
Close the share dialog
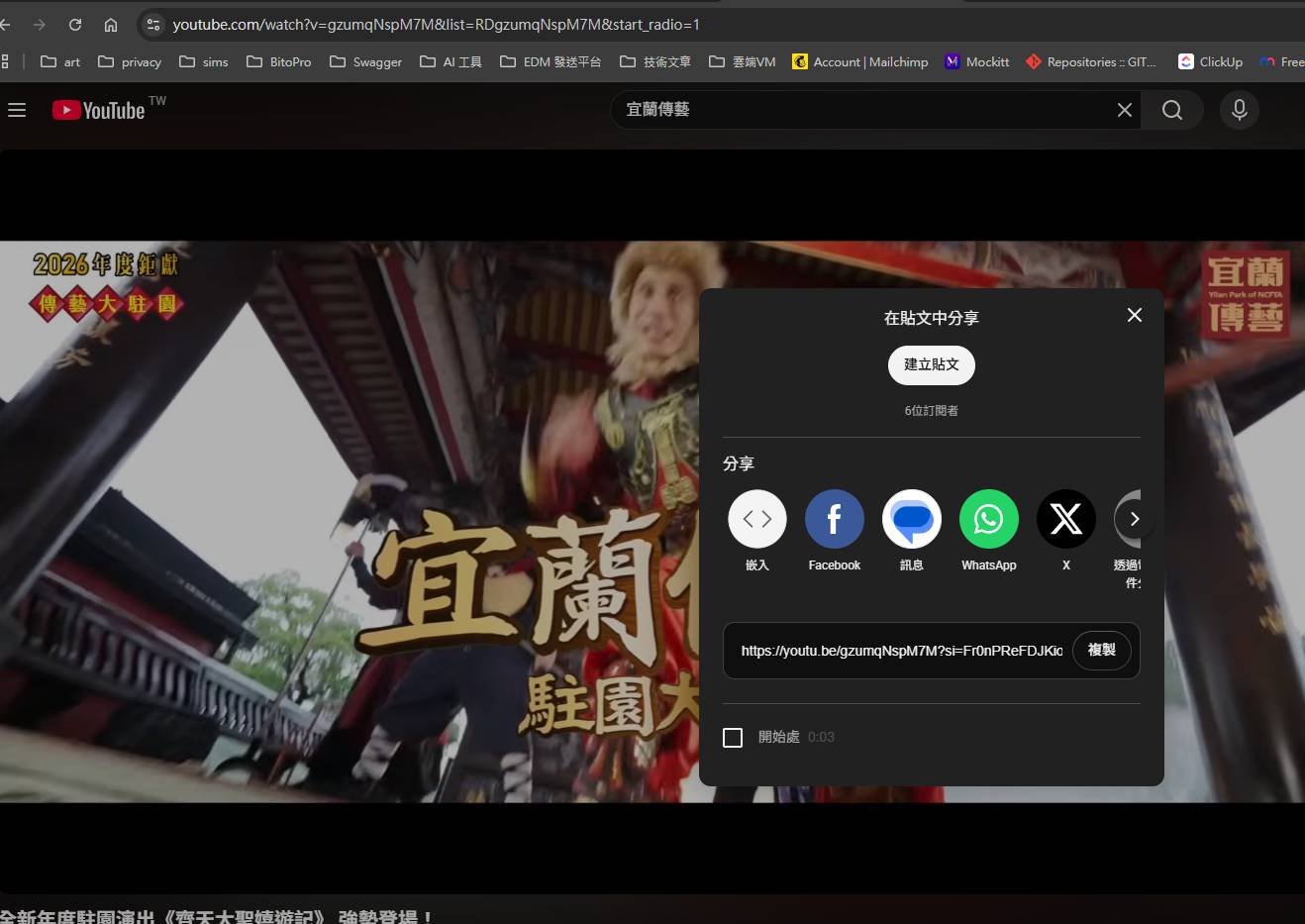(x=1135, y=315)
